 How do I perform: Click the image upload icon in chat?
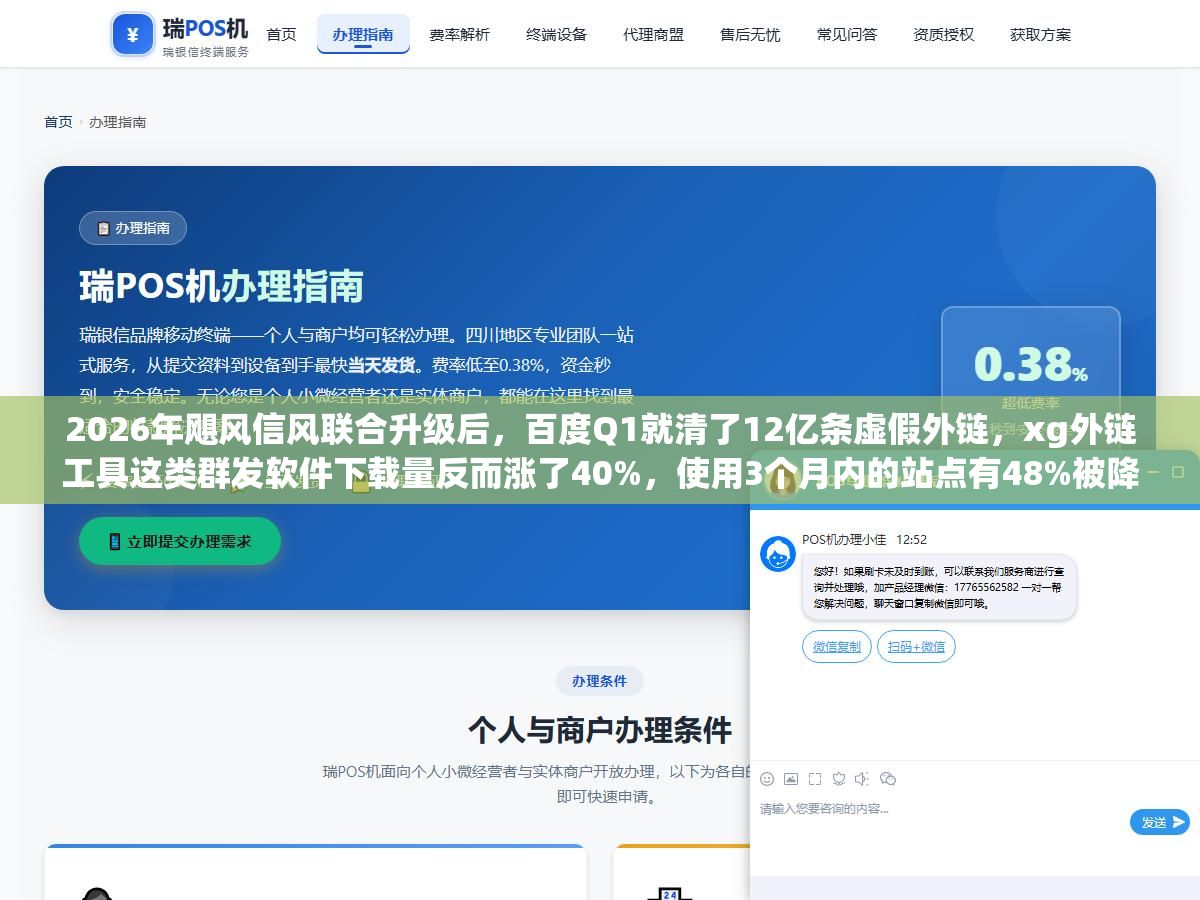pyautogui.click(x=791, y=779)
